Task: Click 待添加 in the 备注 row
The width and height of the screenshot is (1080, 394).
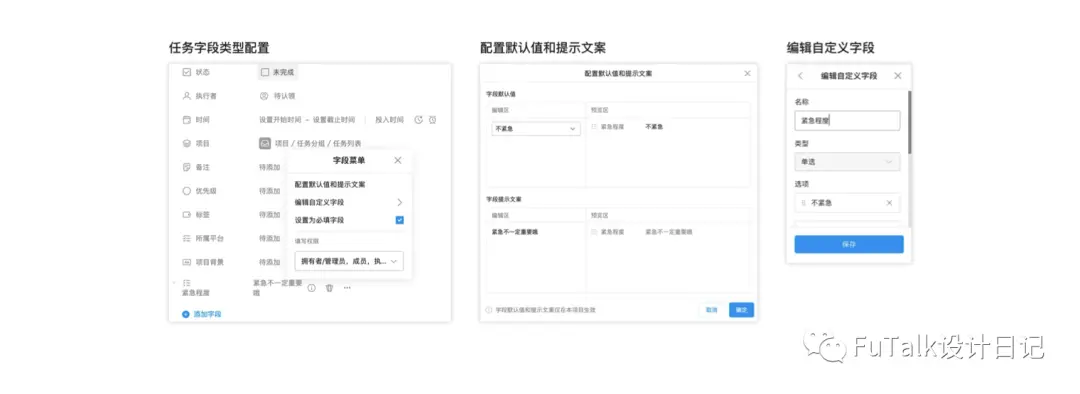Action: 269,167
